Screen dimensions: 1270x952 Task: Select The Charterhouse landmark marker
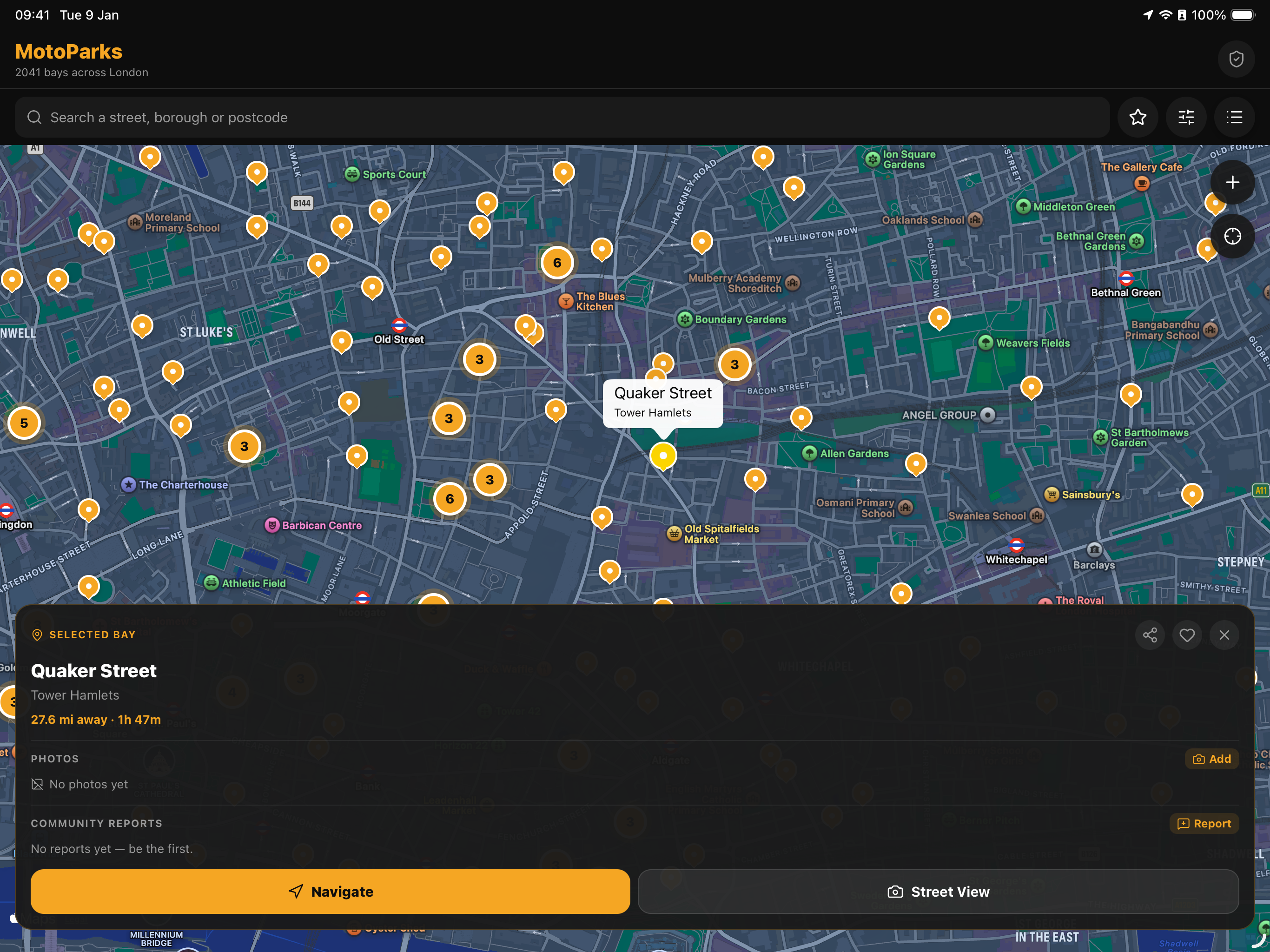point(129,485)
